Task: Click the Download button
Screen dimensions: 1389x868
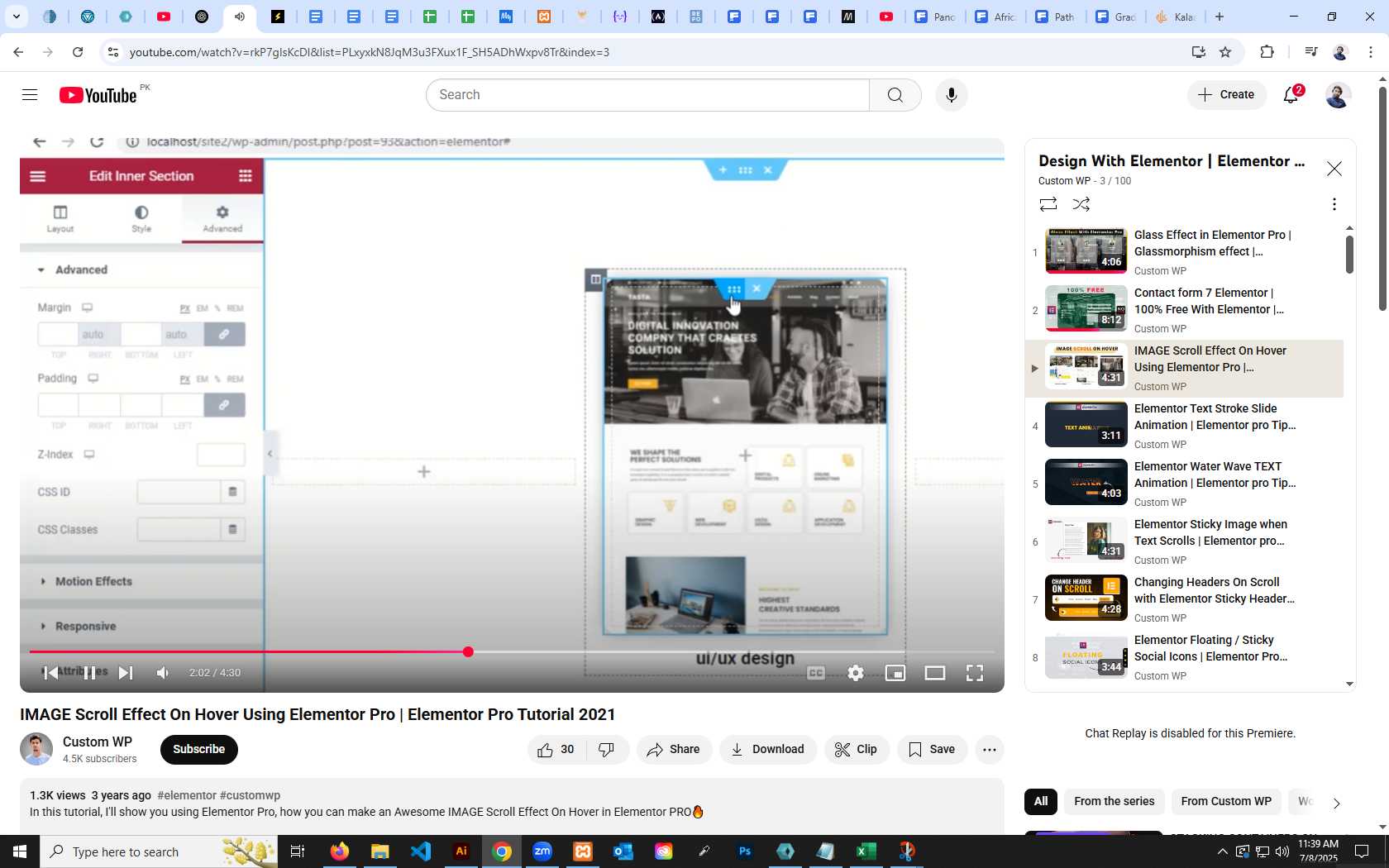Action: coord(768,750)
